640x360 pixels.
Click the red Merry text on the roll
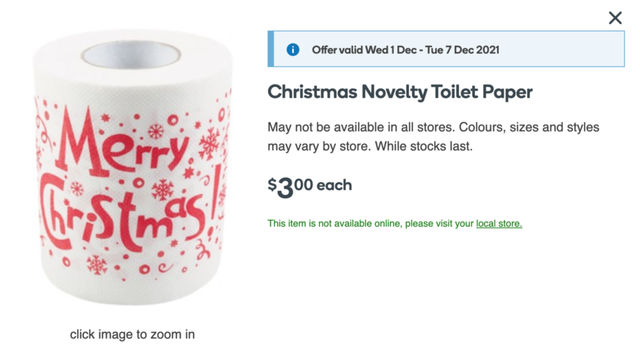point(121,142)
